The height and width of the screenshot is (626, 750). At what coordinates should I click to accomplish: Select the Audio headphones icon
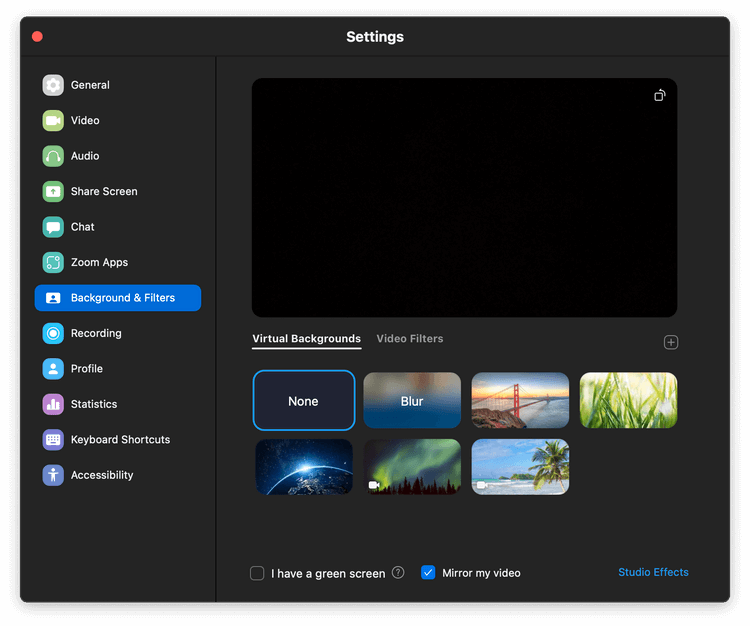point(53,156)
